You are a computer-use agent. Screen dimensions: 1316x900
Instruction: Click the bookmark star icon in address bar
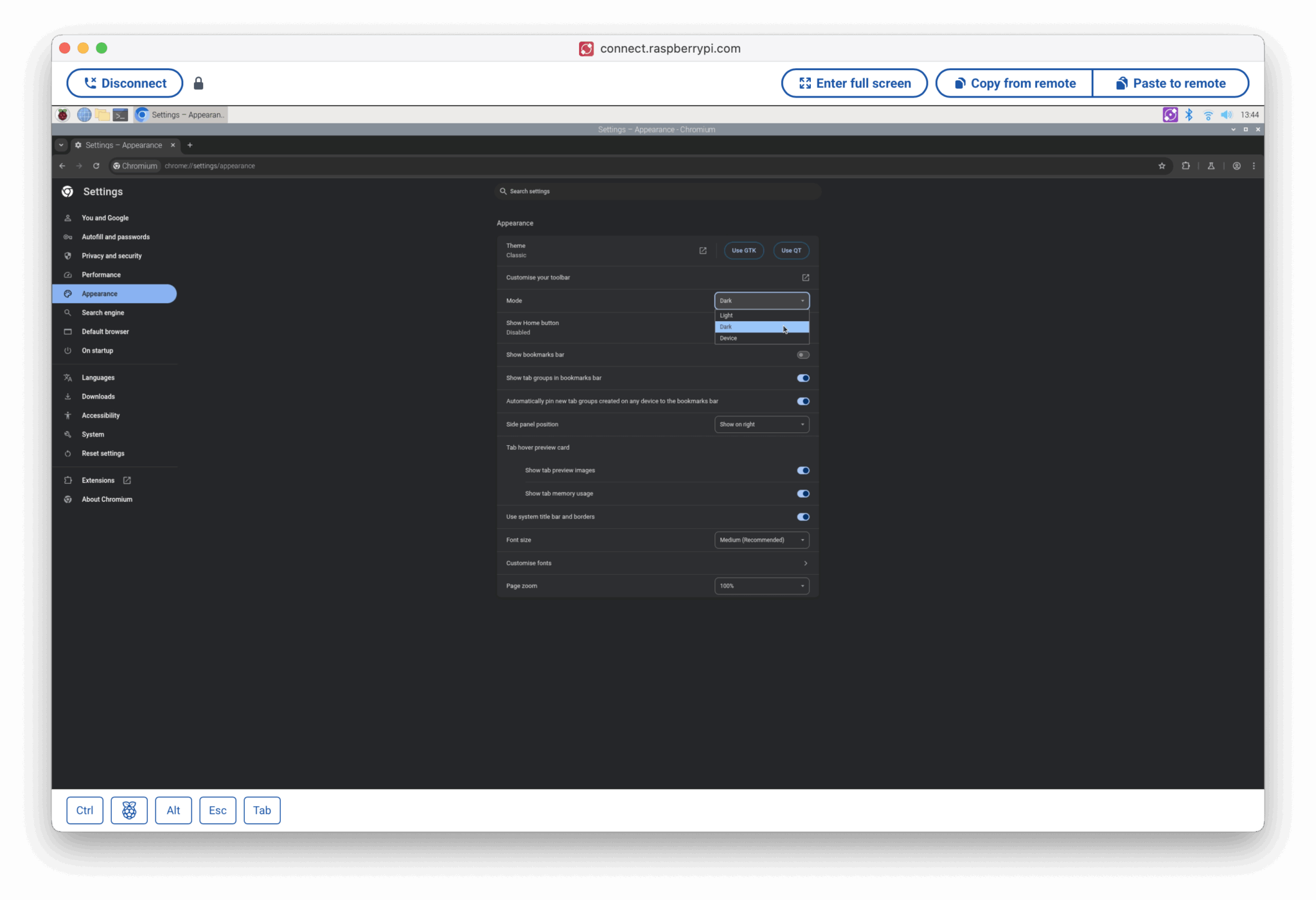[x=1161, y=166]
